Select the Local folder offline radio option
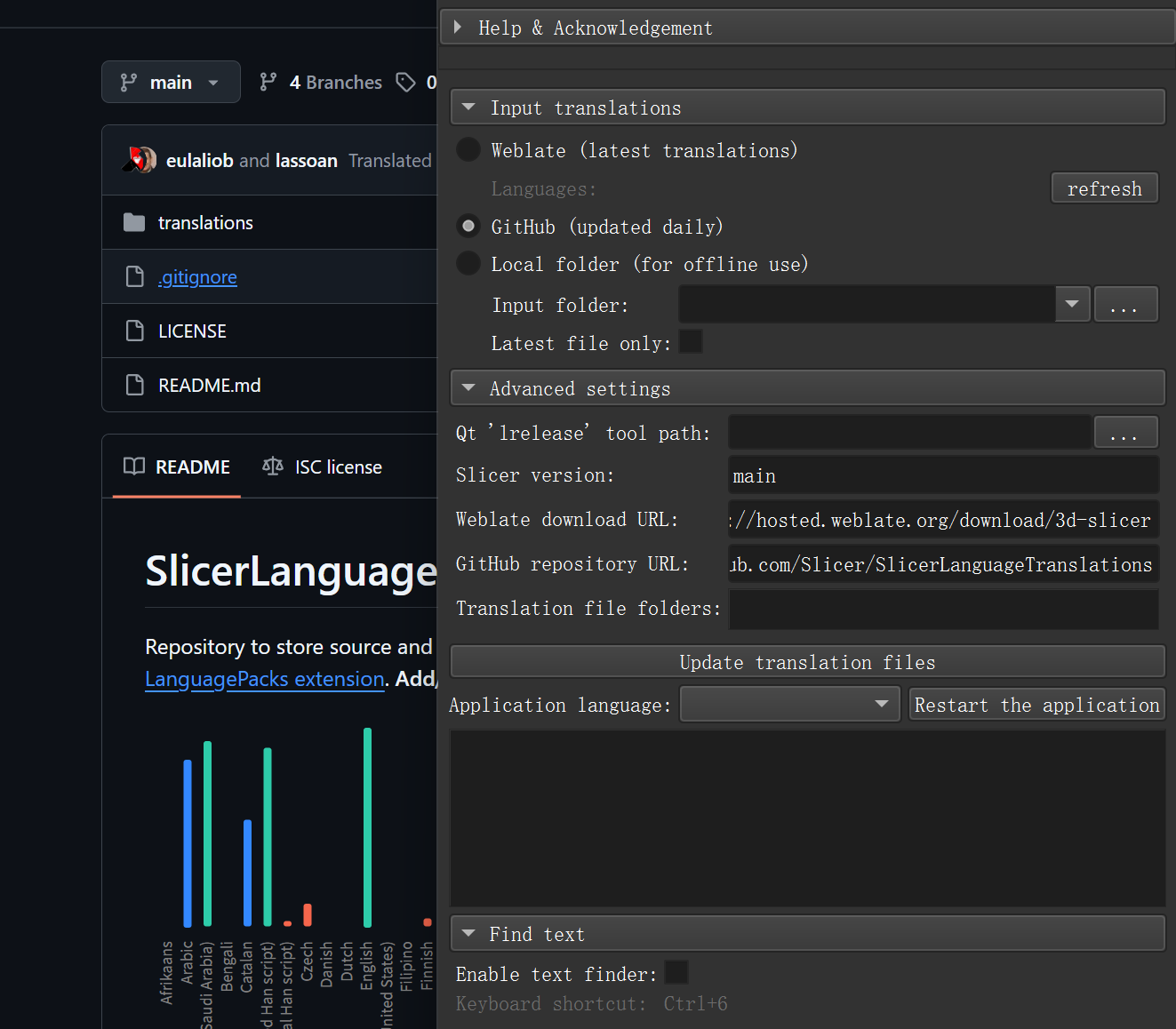 pyautogui.click(x=468, y=264)
